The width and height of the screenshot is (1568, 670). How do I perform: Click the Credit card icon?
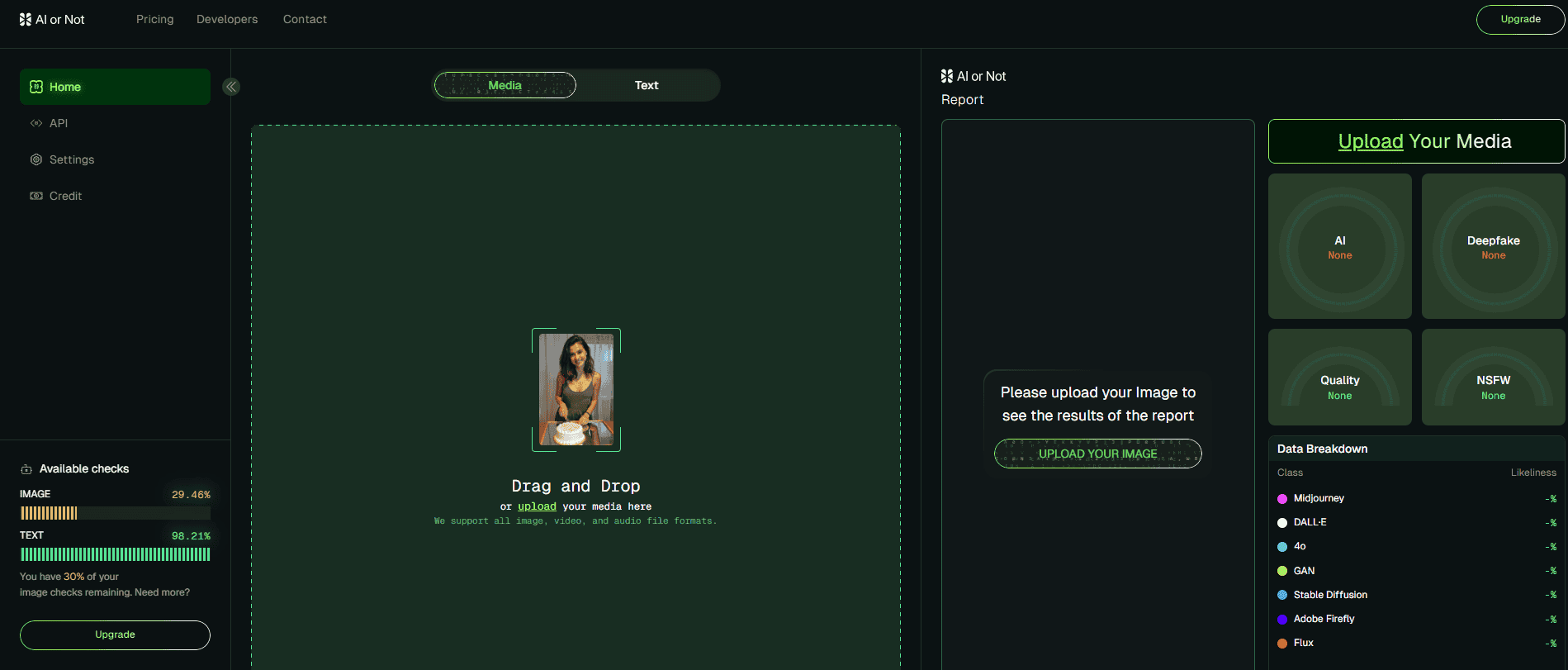tap(36, 196)
